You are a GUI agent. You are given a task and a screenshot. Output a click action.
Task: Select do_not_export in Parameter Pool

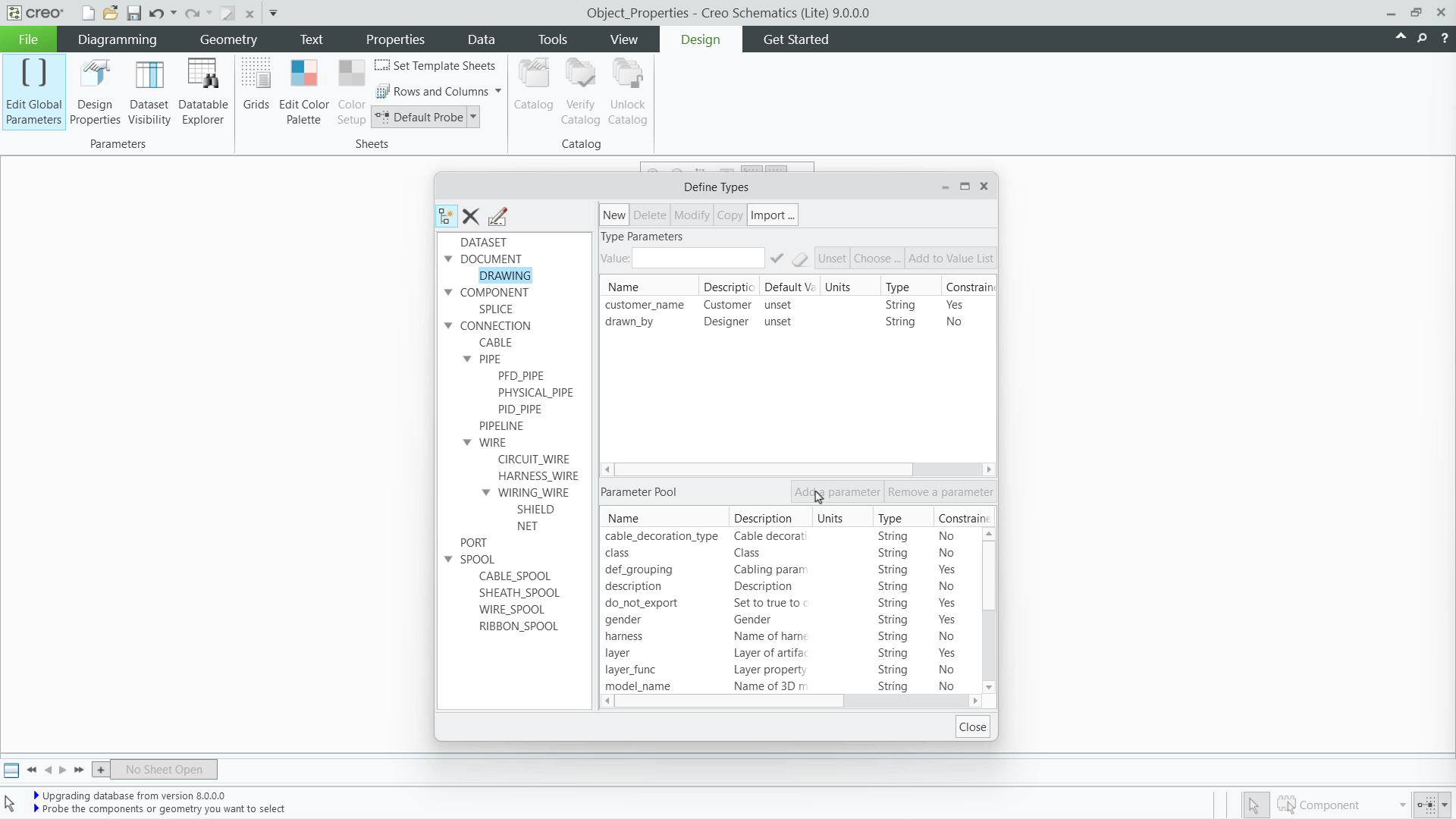pyautogui.click(x=791, y=603)
